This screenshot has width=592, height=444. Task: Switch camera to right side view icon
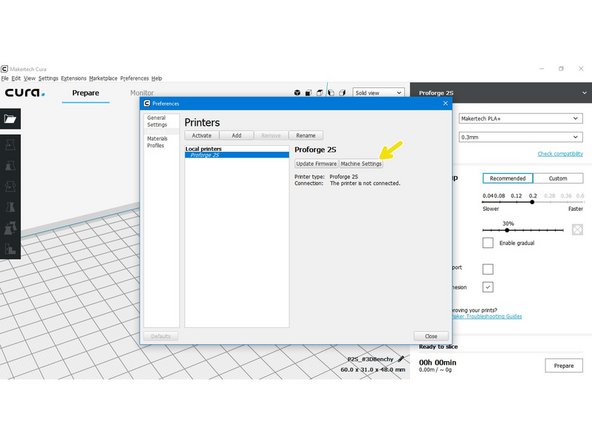[x=342, y=93]
